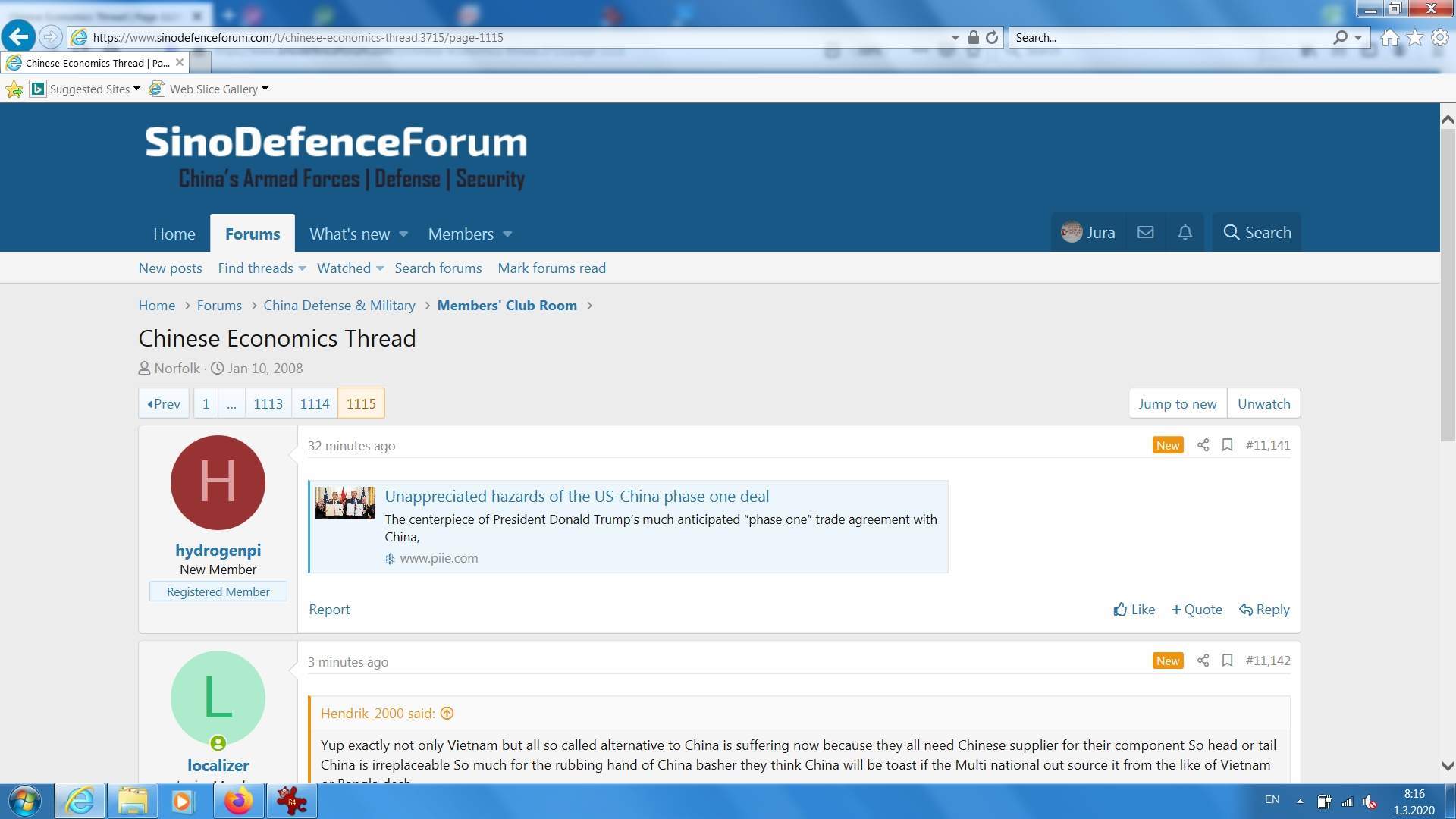Click the quoted-post jump arrow icon

click(447, 714)
